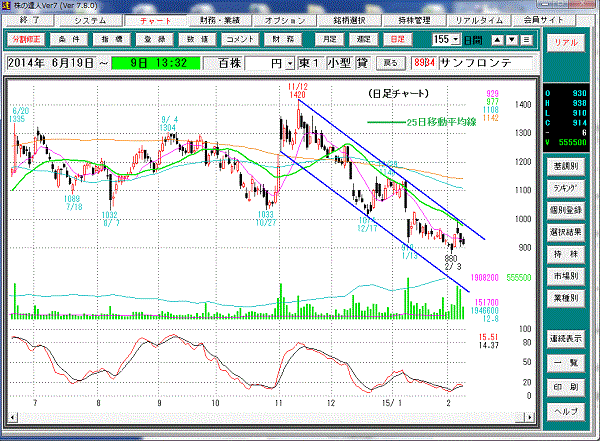Select the チャート menu tab
Image resolution: width=600 pixels, height=442 pixels.
[x=155, y=20]
